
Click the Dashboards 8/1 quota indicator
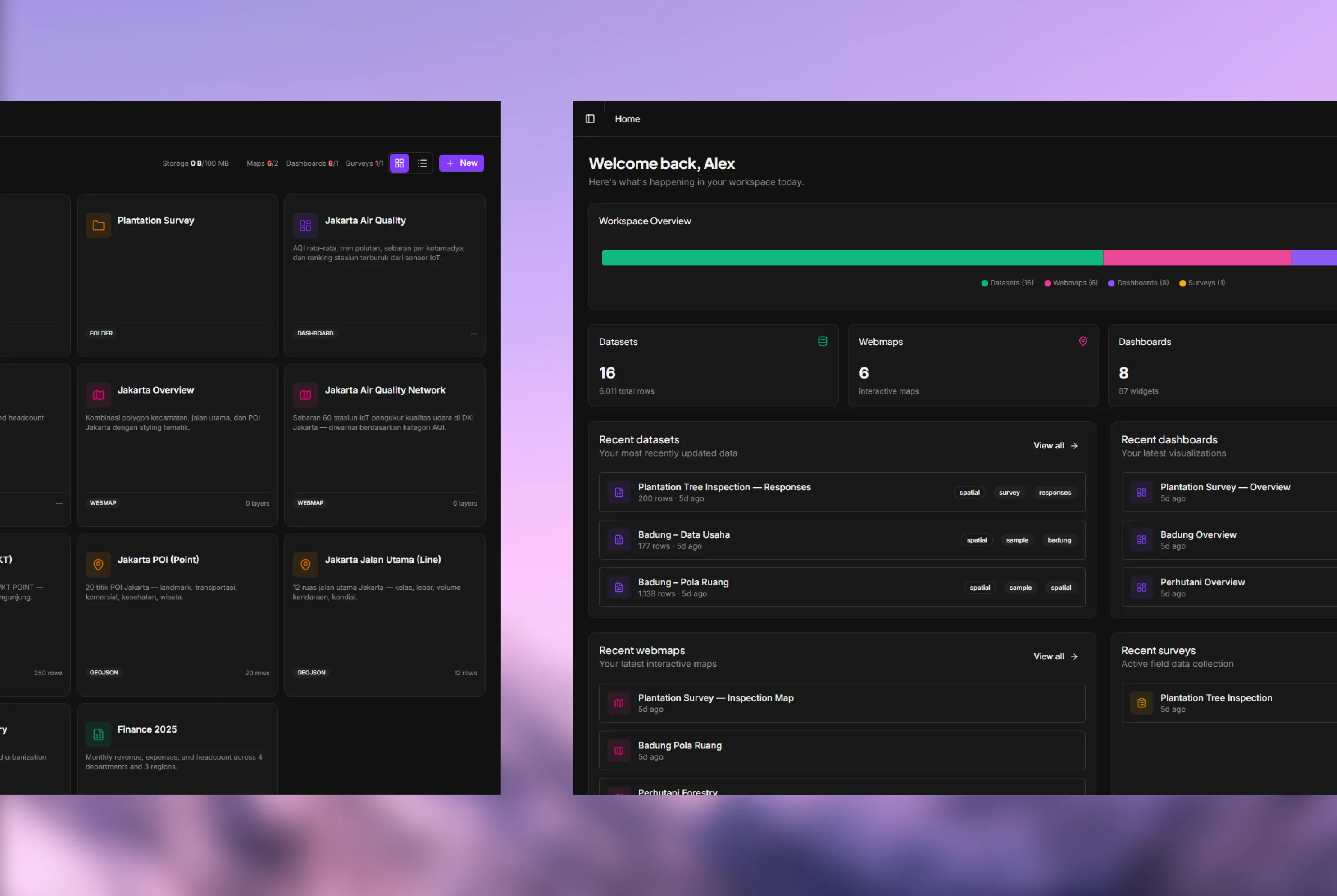pos(312,163)
